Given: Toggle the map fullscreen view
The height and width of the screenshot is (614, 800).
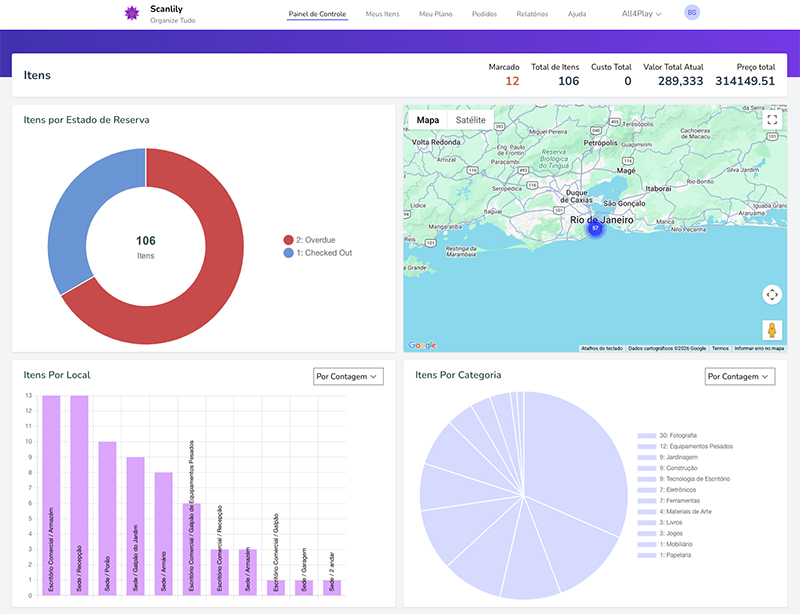Looking at the screenshot, I should 772,120.
